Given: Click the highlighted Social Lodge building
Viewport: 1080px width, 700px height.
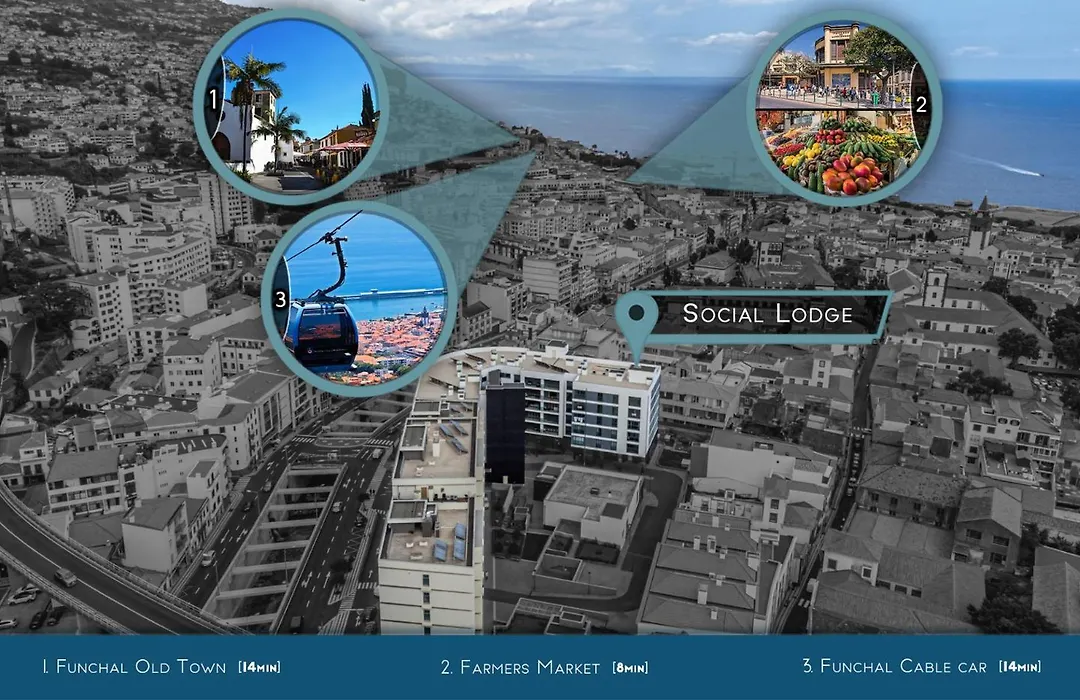Looking at the screenshot, I should (570, 406).
